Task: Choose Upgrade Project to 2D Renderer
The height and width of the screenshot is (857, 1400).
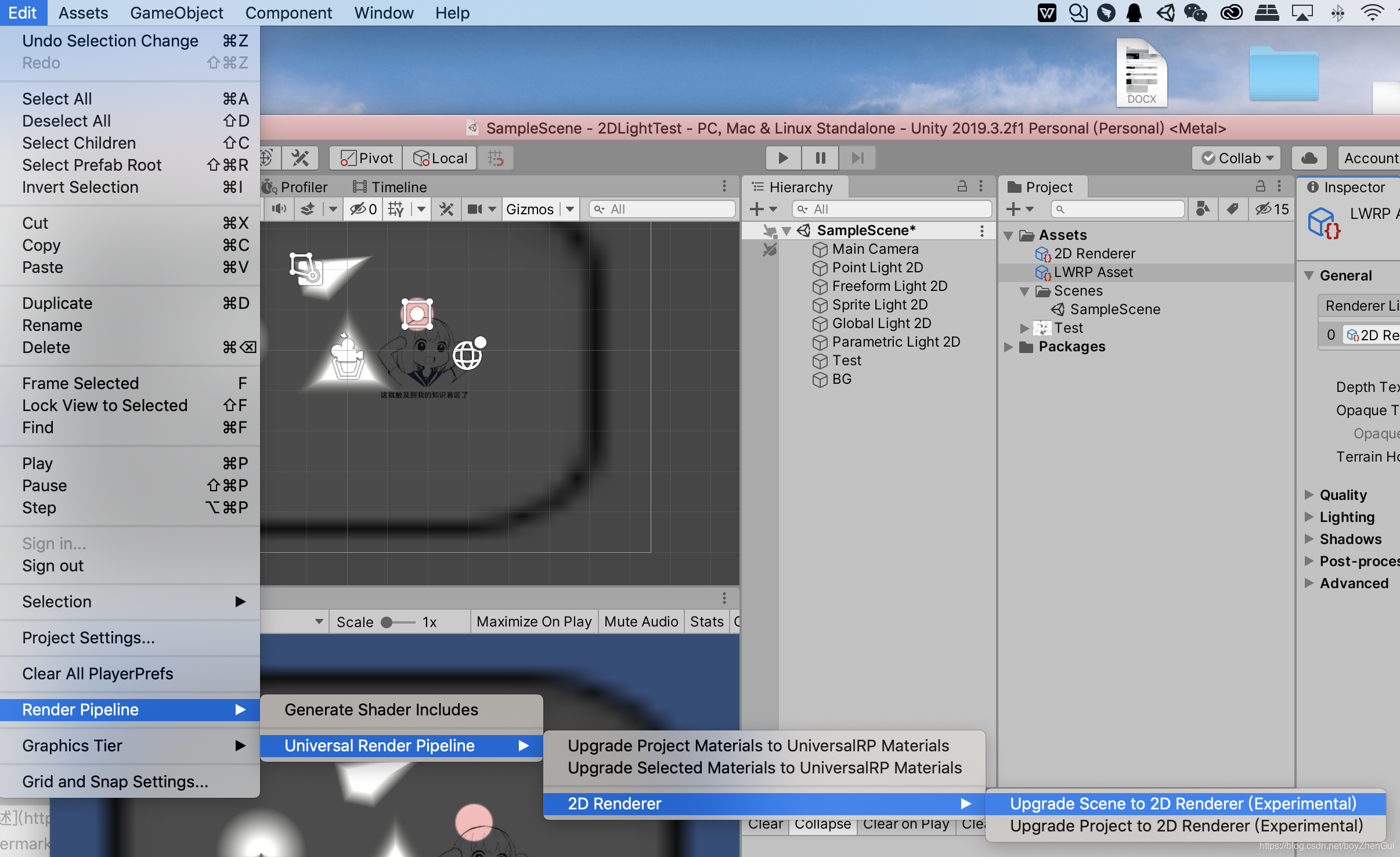Action: (x=1186, y=826)
